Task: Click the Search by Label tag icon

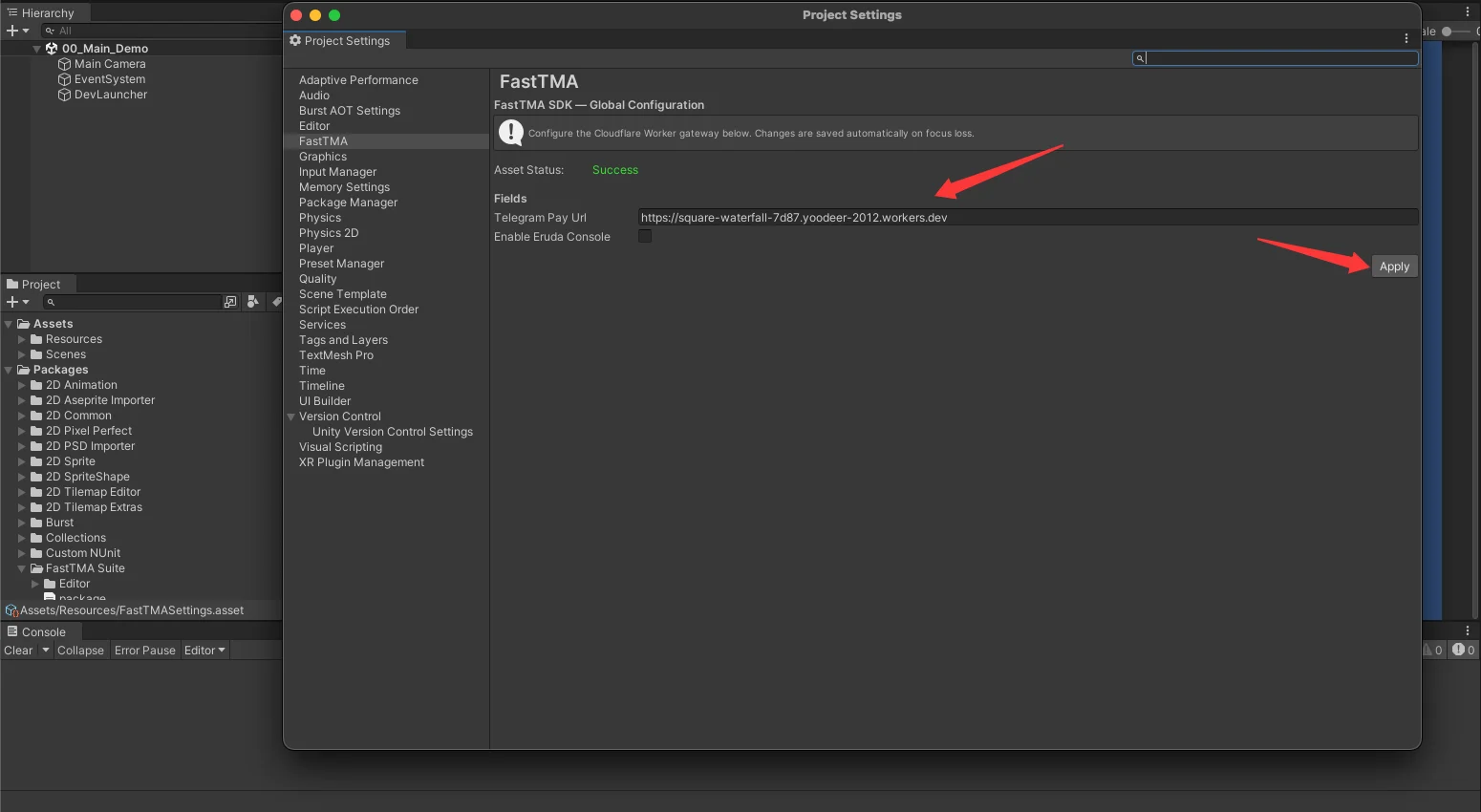Action: coord(276,302)
